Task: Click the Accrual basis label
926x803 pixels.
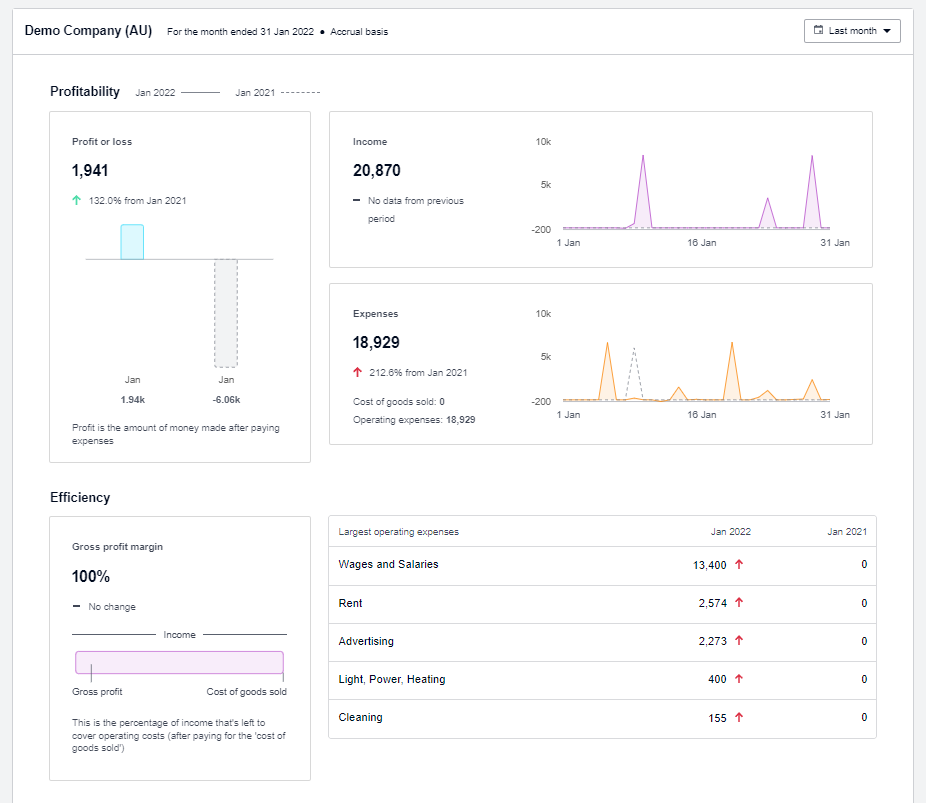Action: click(x=359, y=32)
